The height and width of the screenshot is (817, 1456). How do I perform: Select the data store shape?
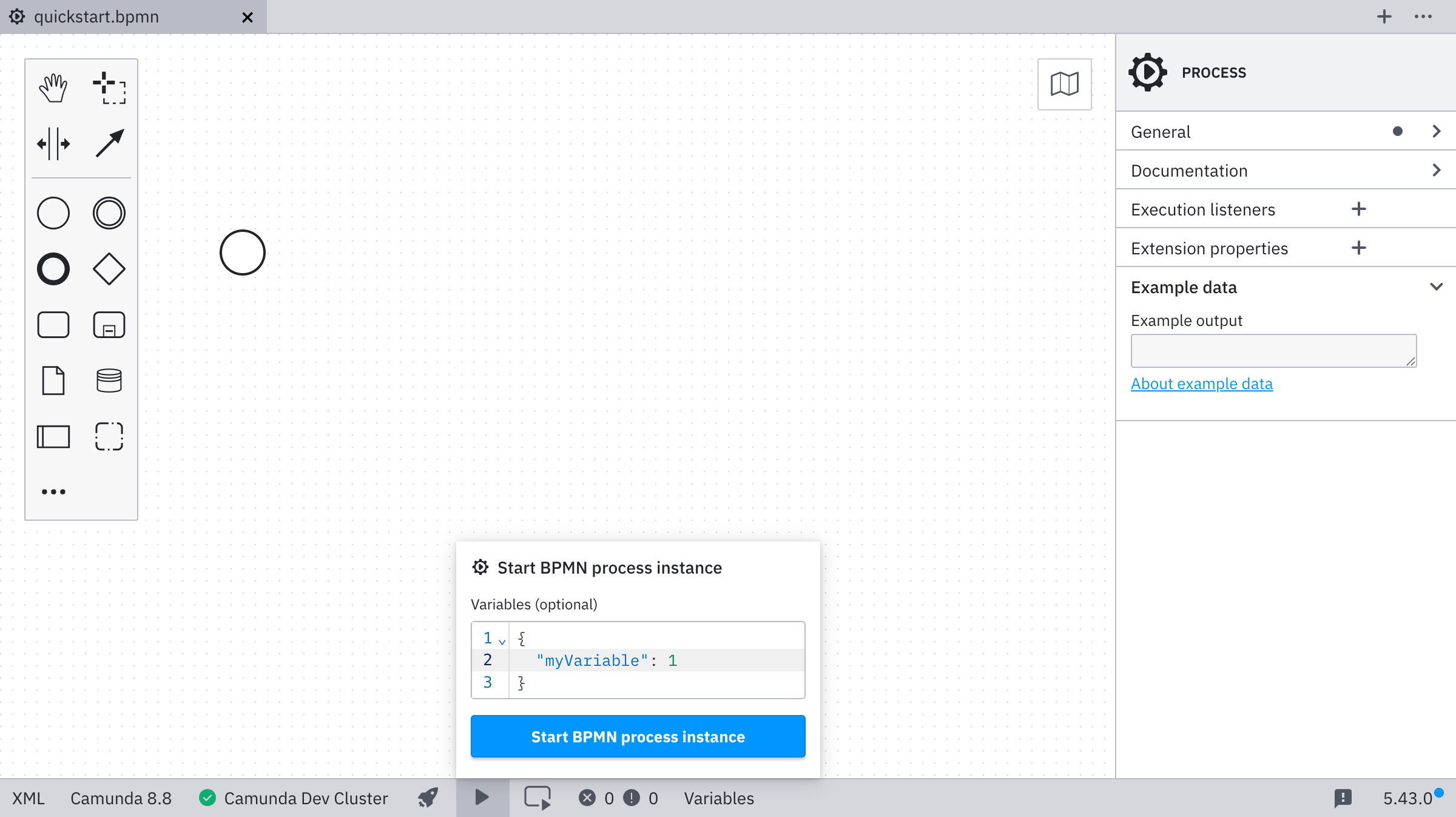pyautogui.click(x=109, y=381)
